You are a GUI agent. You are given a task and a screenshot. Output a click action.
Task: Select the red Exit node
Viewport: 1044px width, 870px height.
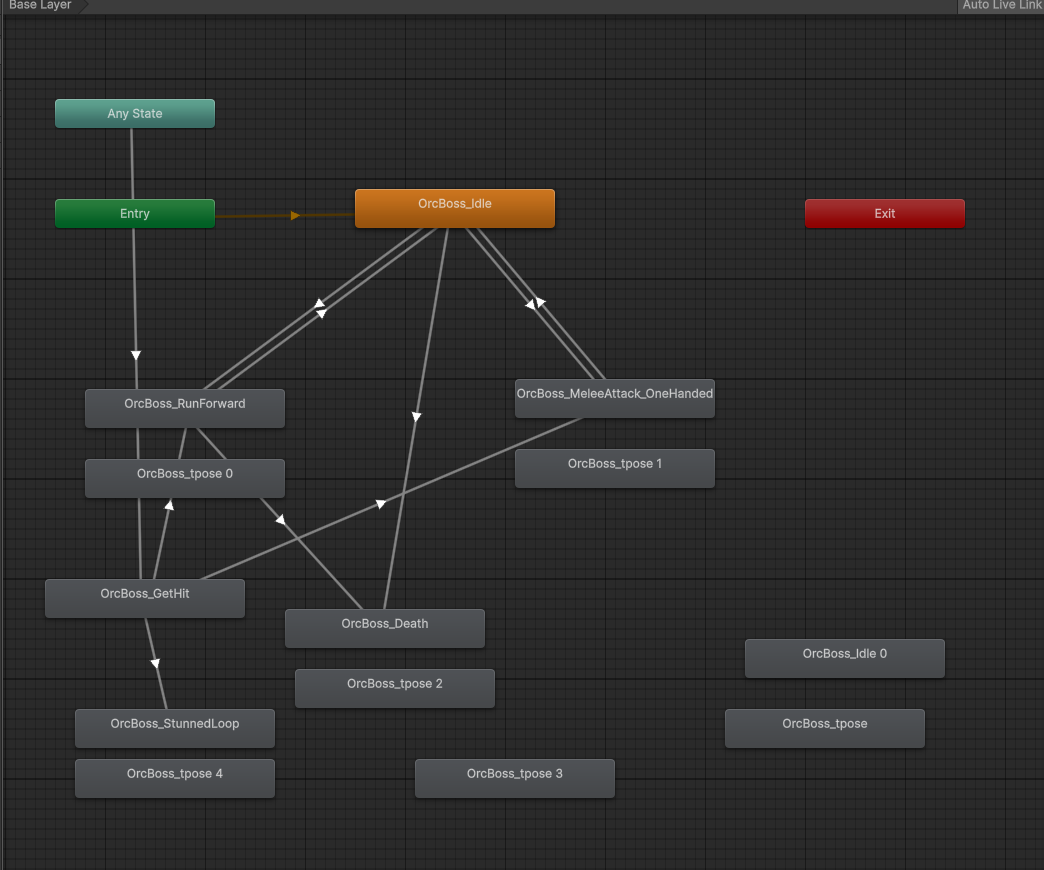(885, 214)
